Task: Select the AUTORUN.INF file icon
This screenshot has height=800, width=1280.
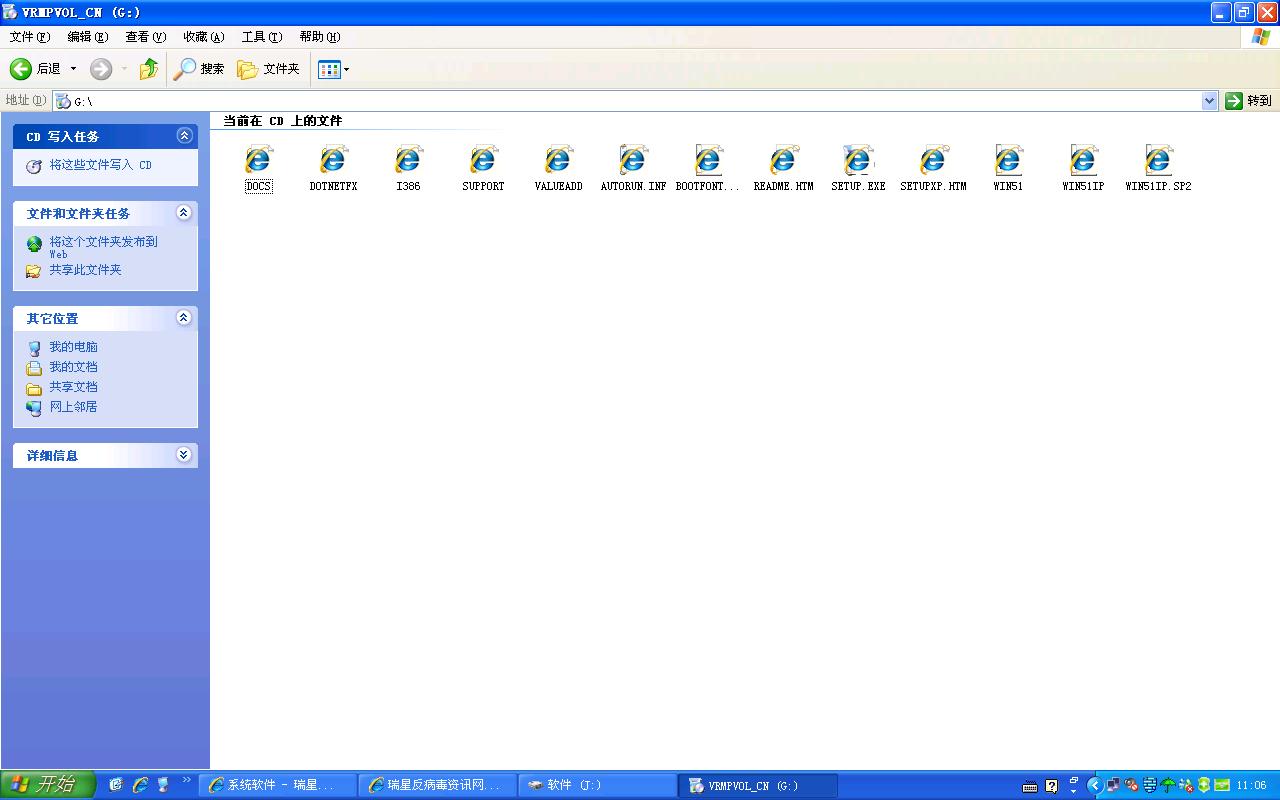Action: click(x=633, y=160)
